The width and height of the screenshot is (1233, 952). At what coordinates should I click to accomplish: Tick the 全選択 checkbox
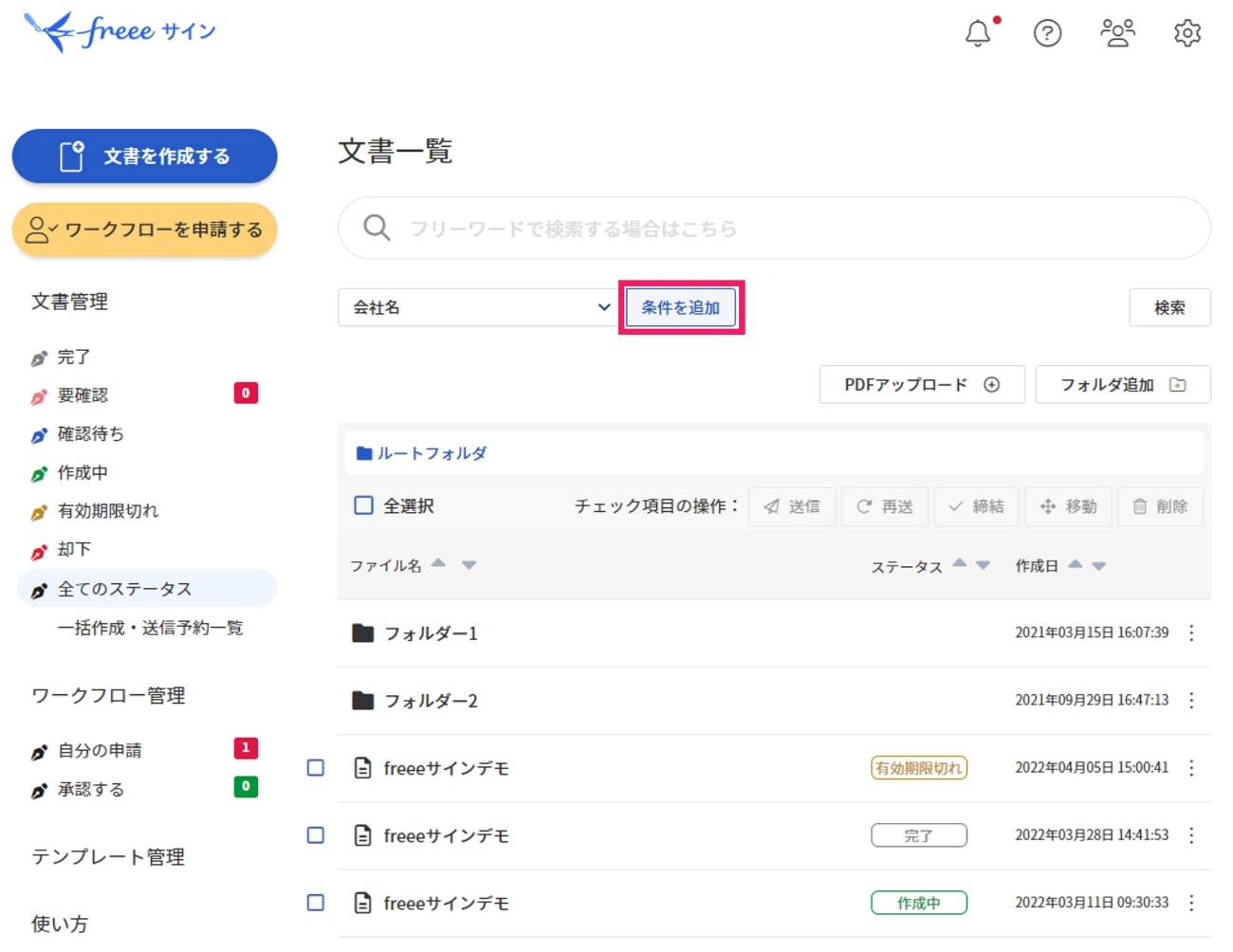pos(363,505)
